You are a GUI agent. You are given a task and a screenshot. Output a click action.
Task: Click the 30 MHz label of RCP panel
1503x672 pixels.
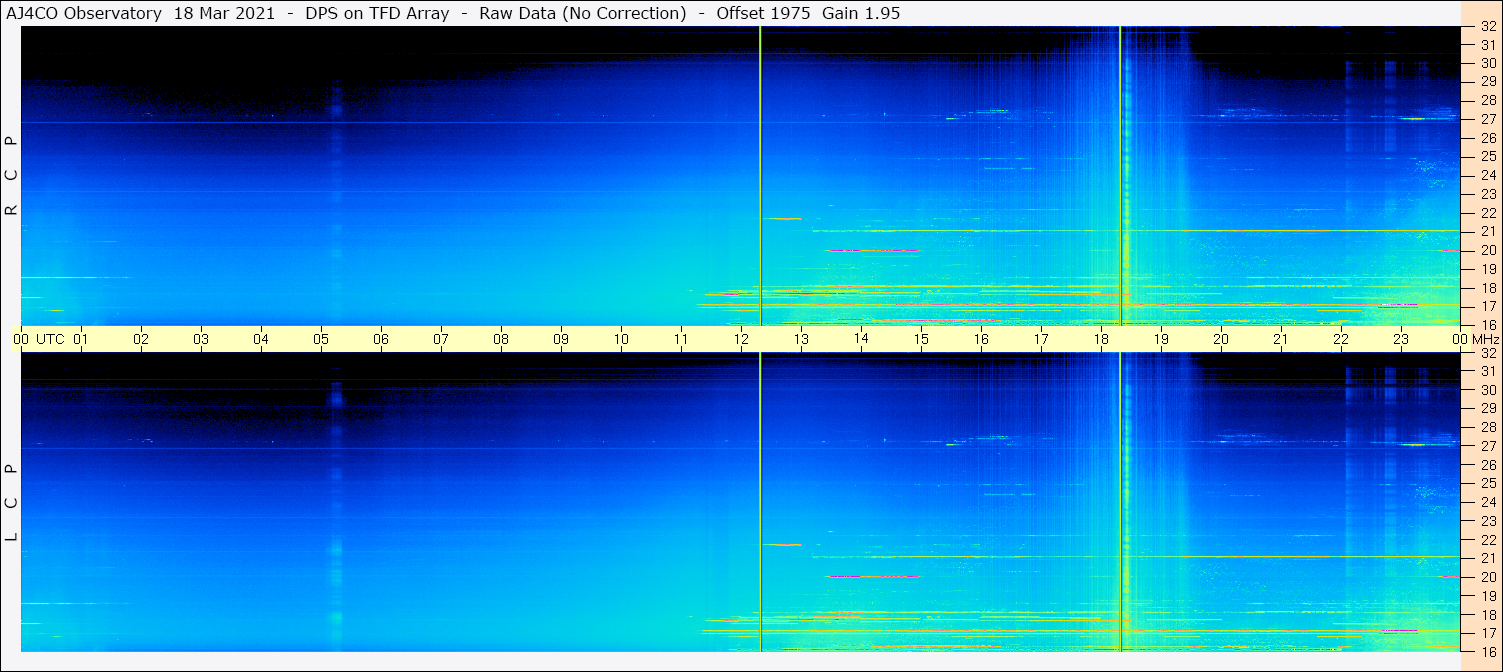[1487, 63]
